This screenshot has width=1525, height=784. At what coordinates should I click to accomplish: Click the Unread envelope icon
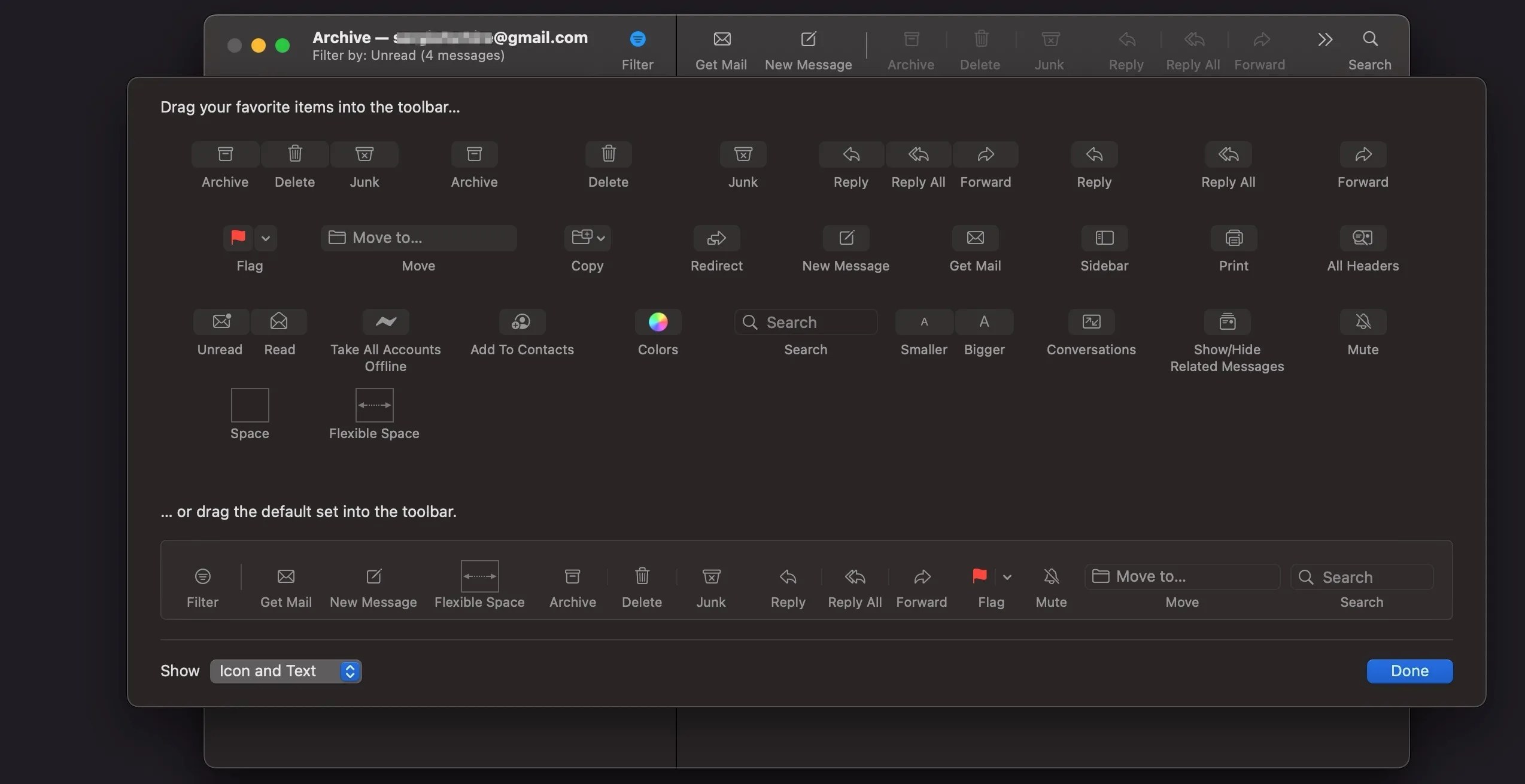click(220, 322)
